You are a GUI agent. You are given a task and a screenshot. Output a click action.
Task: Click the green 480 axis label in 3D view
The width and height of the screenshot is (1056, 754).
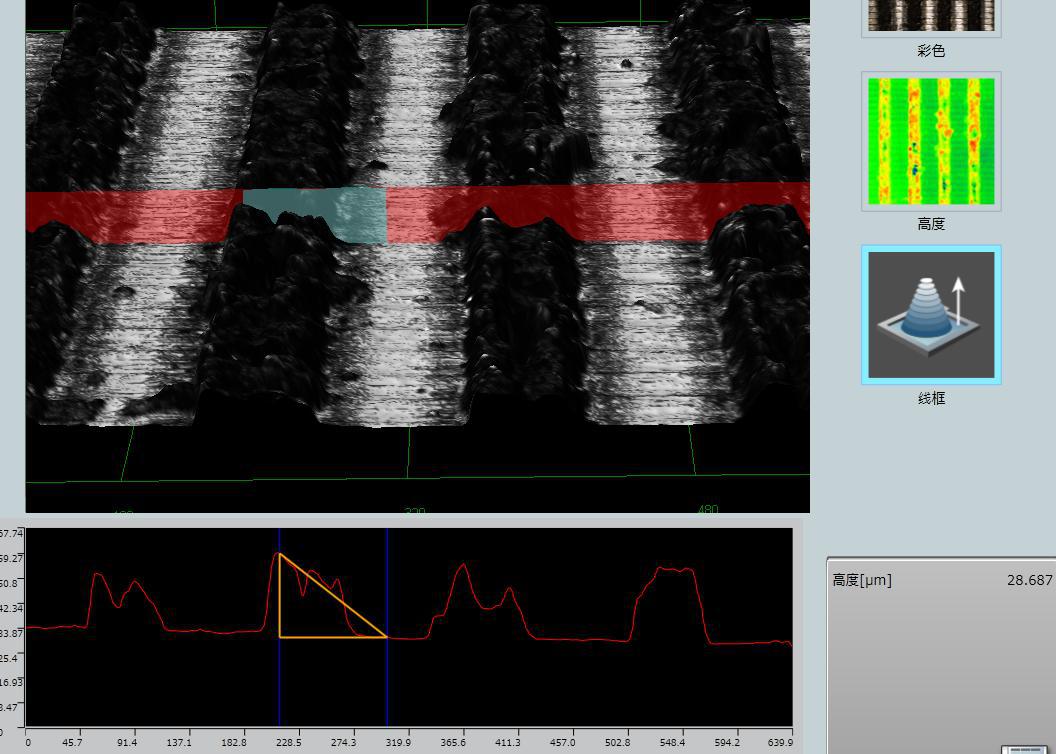707,509
